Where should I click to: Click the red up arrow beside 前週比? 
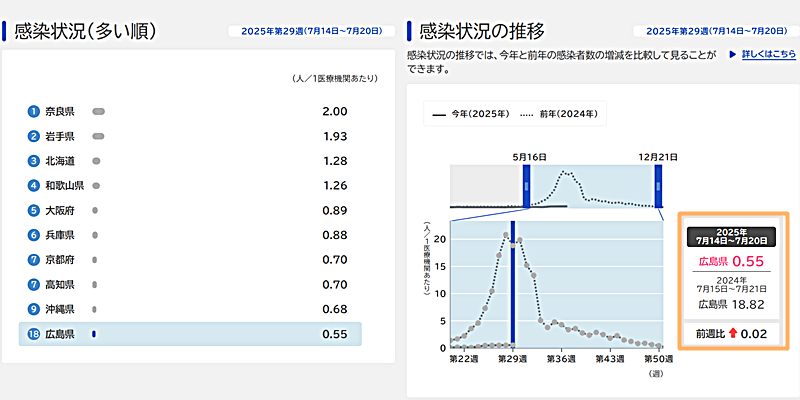731,333
